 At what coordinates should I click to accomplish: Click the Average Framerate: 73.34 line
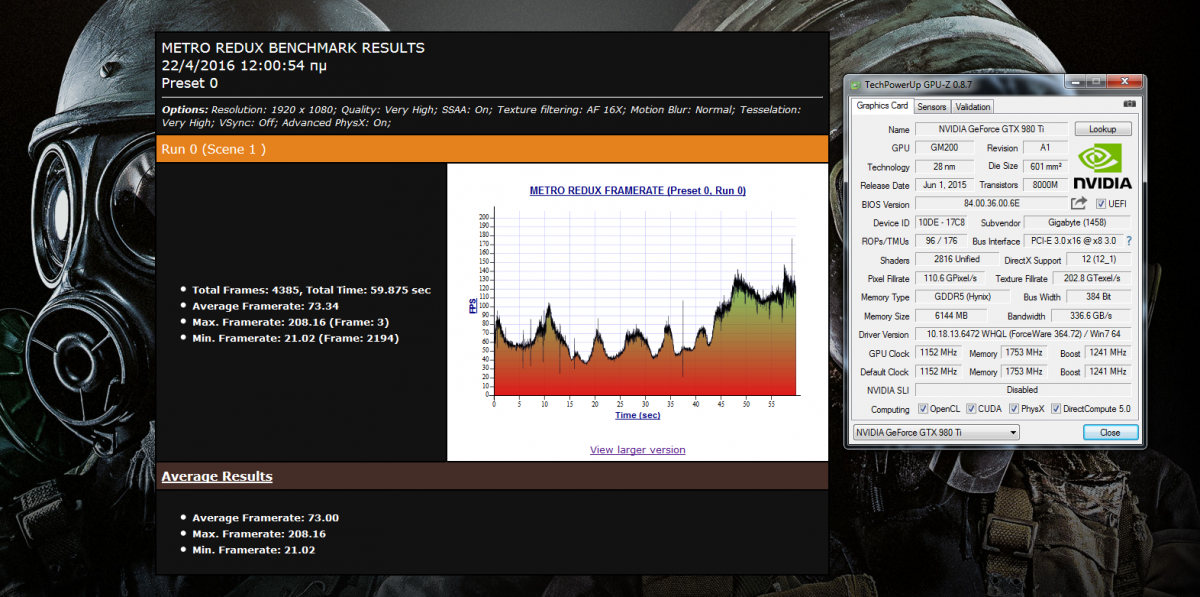pos(266,306)
